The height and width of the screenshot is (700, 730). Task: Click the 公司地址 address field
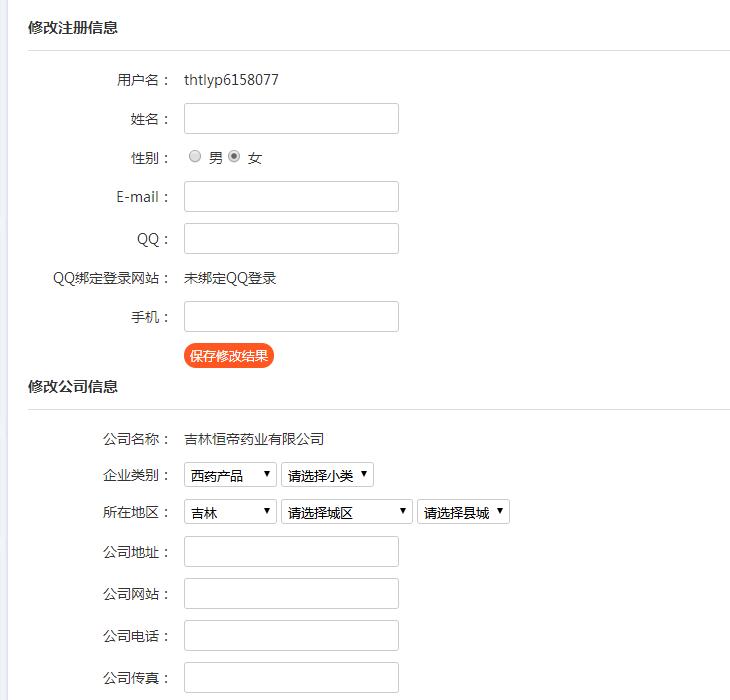[291, 551]
